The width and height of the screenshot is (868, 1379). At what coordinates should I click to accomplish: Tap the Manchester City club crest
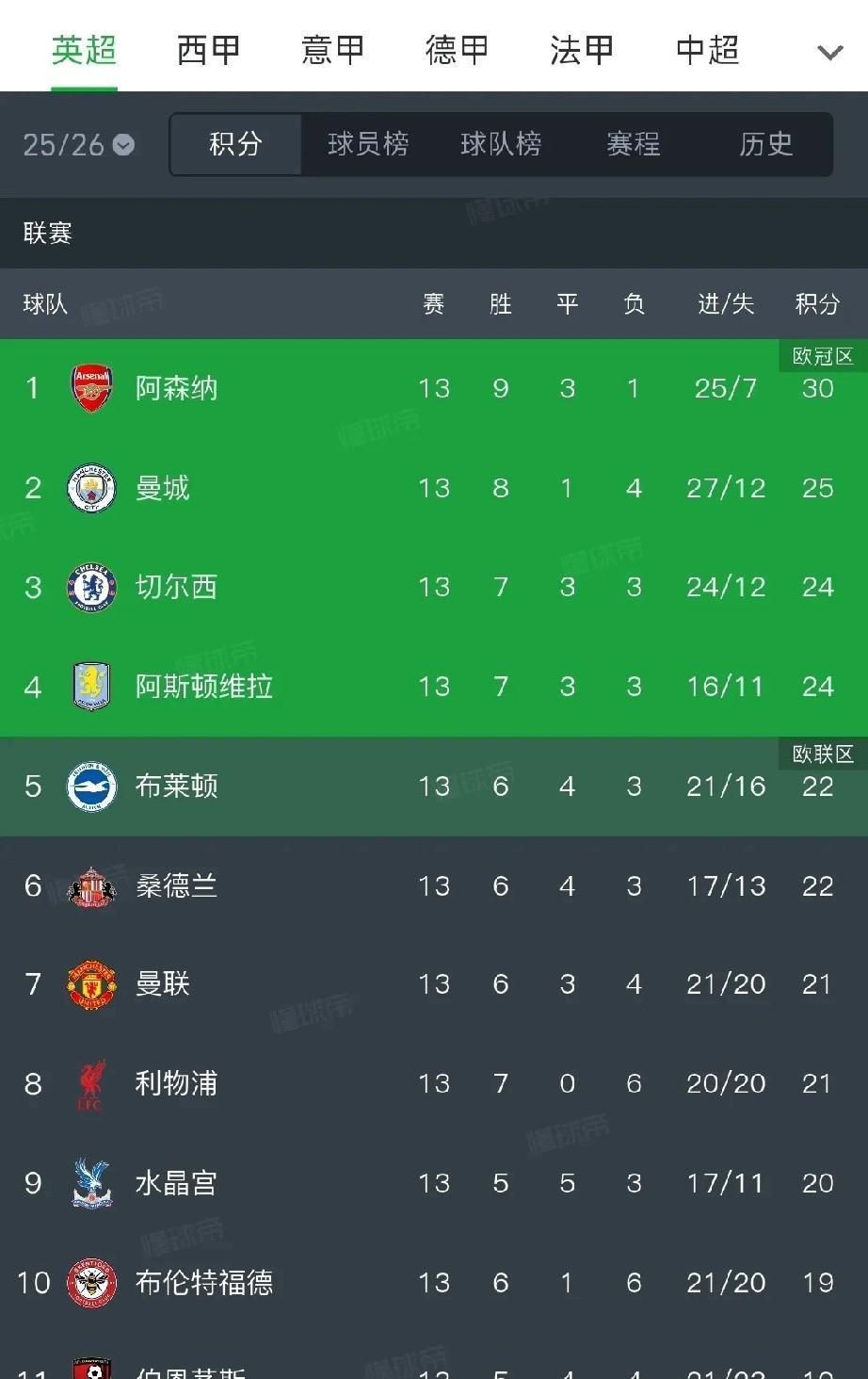click(x=92, y=488)
